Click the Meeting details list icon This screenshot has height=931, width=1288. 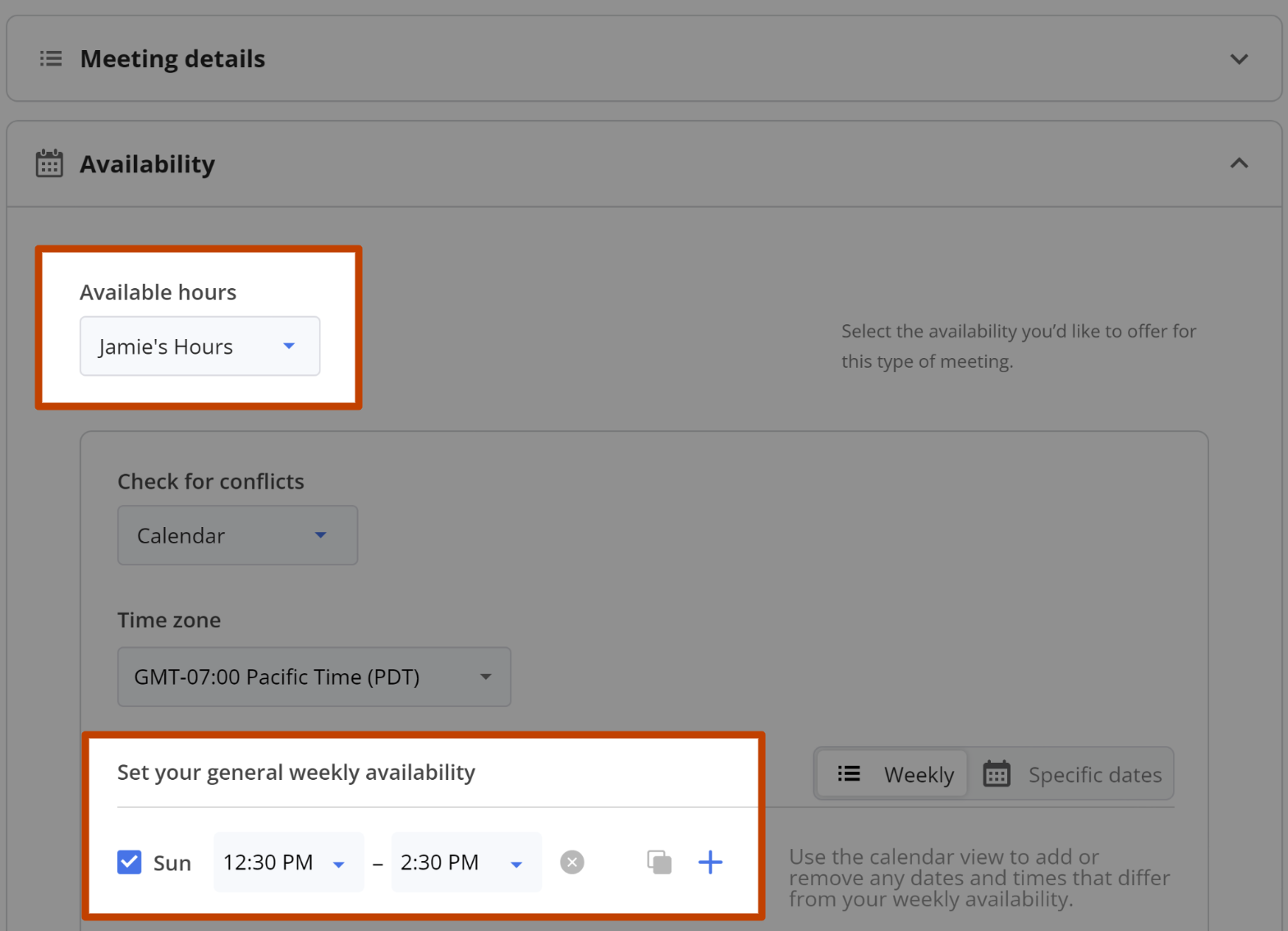pyautogui.click(x=51, y=58)
